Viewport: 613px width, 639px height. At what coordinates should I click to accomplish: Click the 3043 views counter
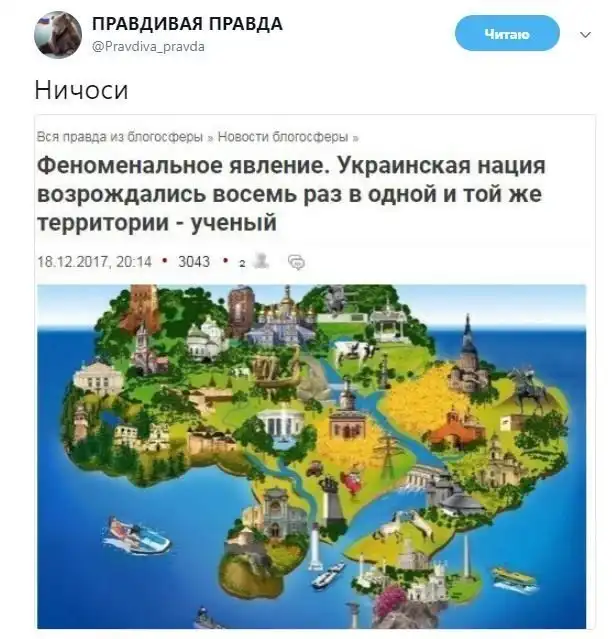tap(194, 261)
